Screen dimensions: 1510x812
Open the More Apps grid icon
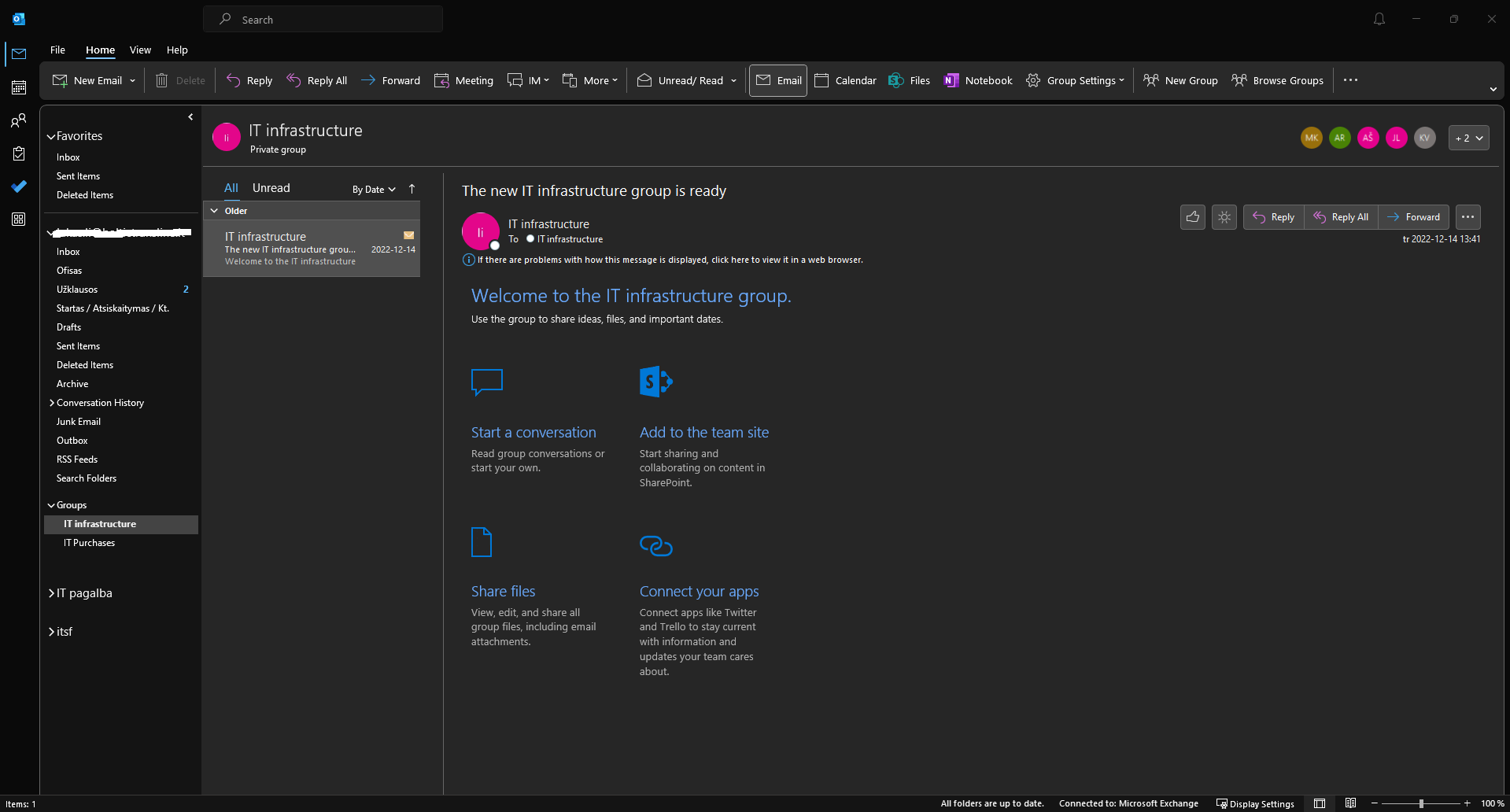tap(19, 220)
